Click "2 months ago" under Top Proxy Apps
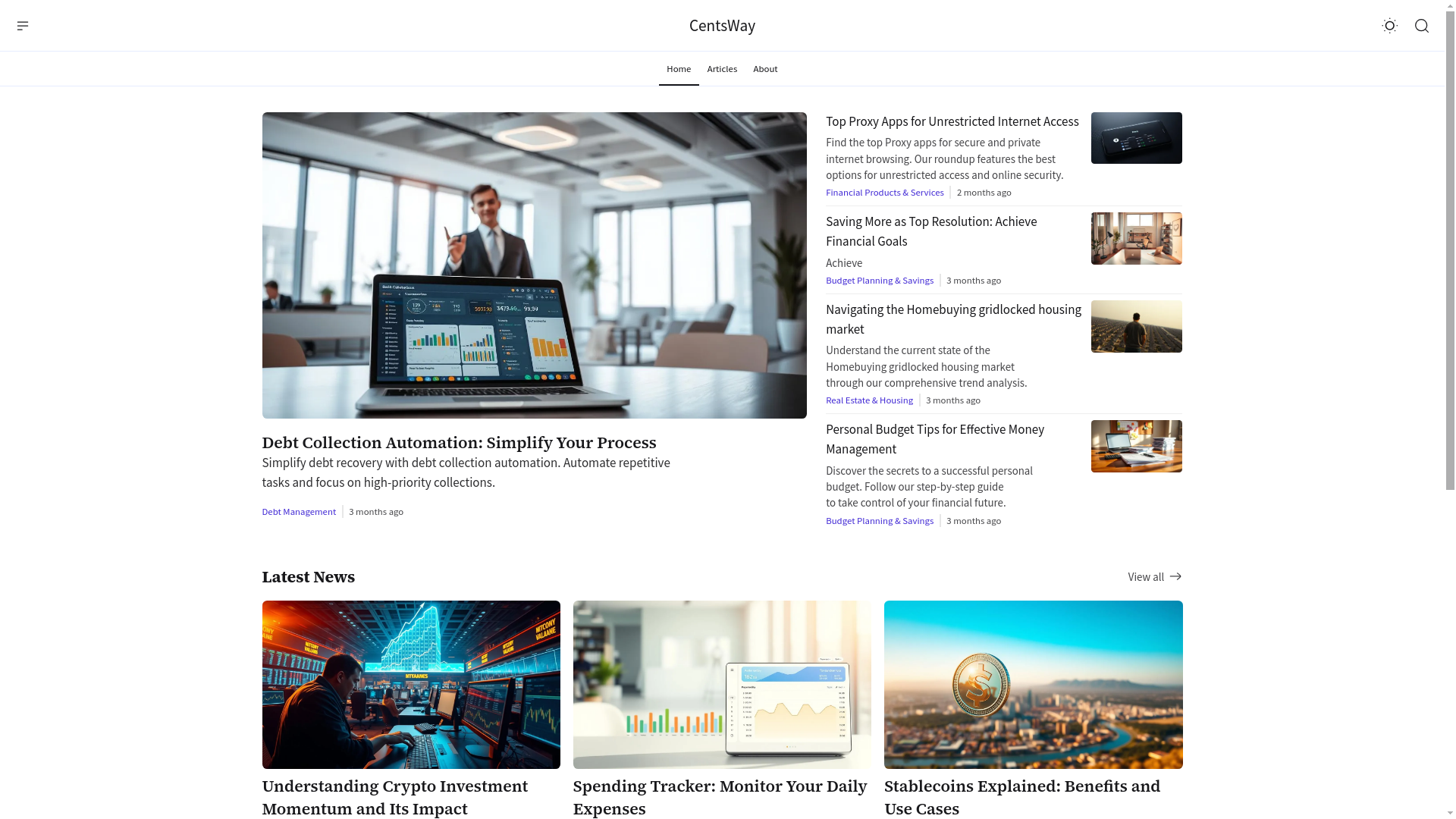This screenshot has width=1456, height=819. (984, 193)
